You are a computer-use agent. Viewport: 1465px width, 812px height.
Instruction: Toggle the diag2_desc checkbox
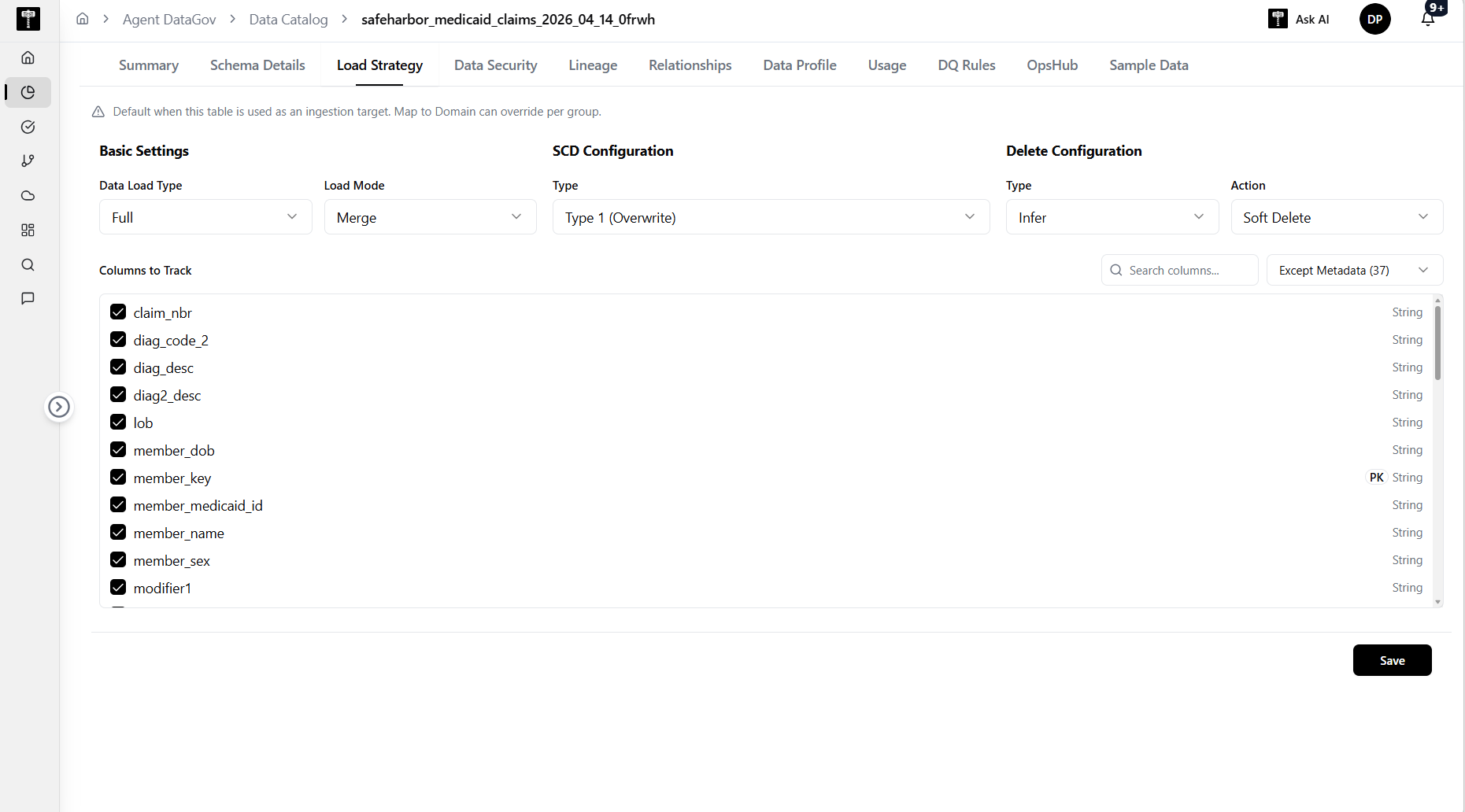point(118,395)
